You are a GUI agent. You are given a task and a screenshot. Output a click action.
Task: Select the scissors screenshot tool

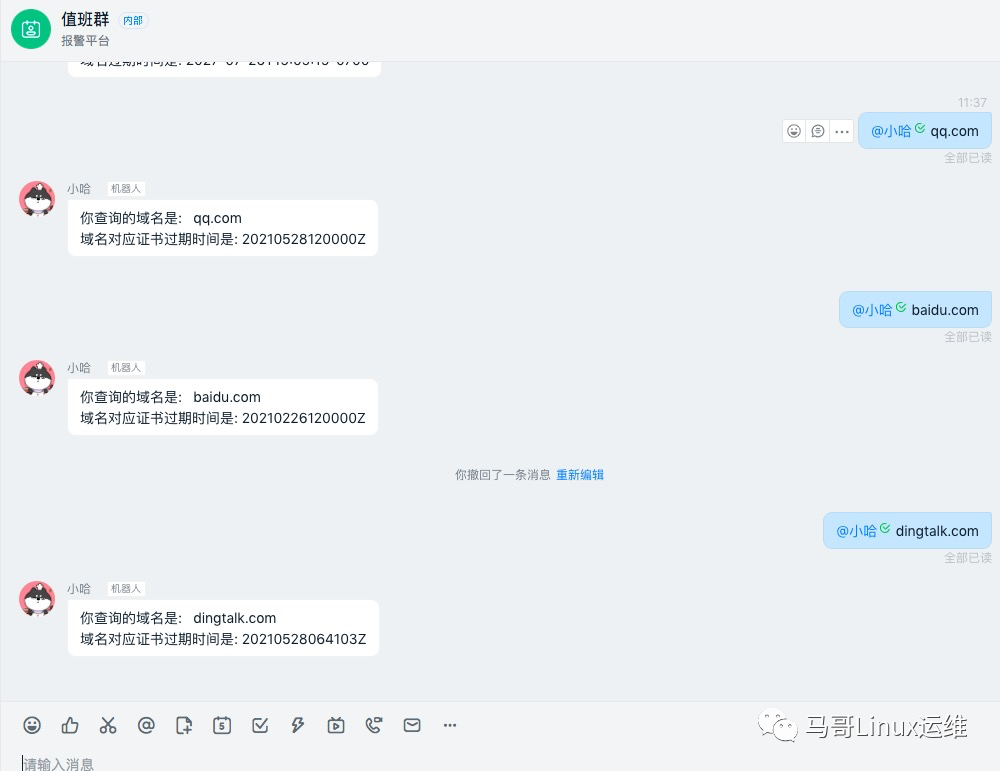click(108, 725)
